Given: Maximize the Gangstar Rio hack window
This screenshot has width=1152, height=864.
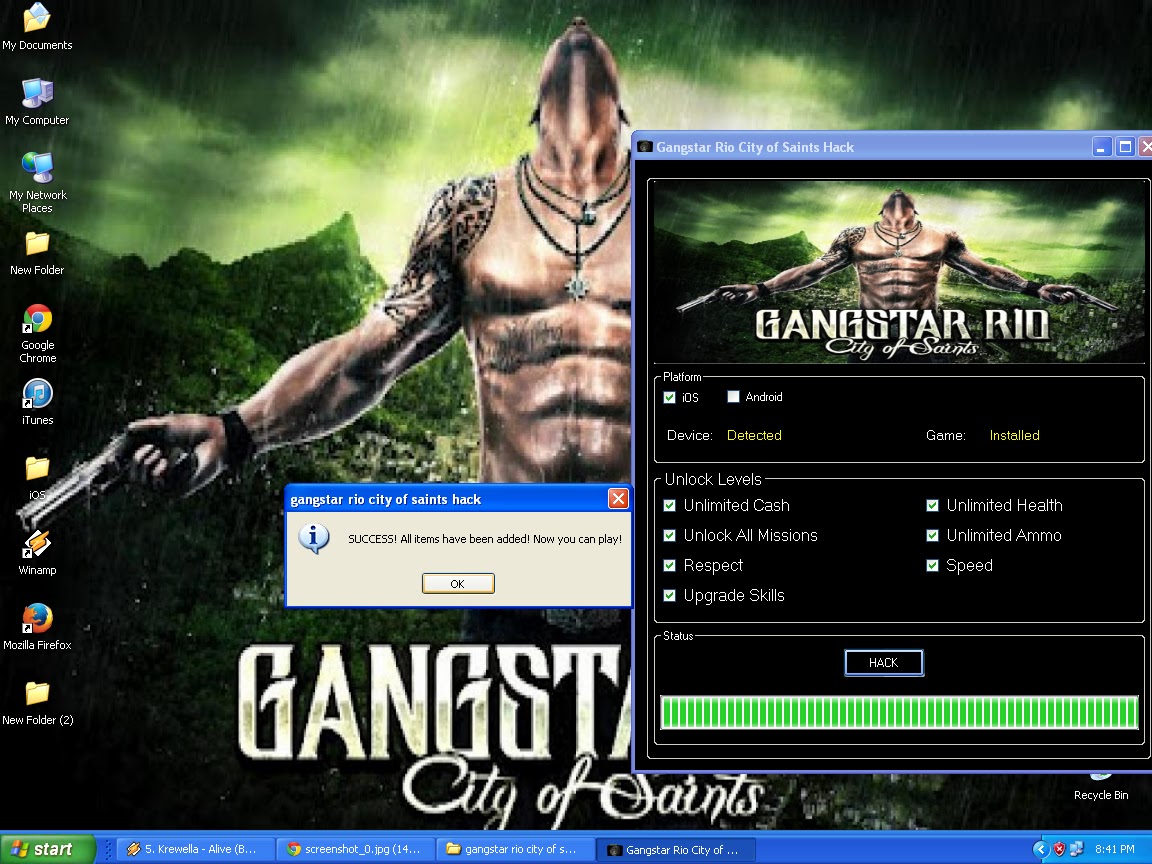Looking at the screenshot, I should pyautogui.click(x=1125, y=147).
